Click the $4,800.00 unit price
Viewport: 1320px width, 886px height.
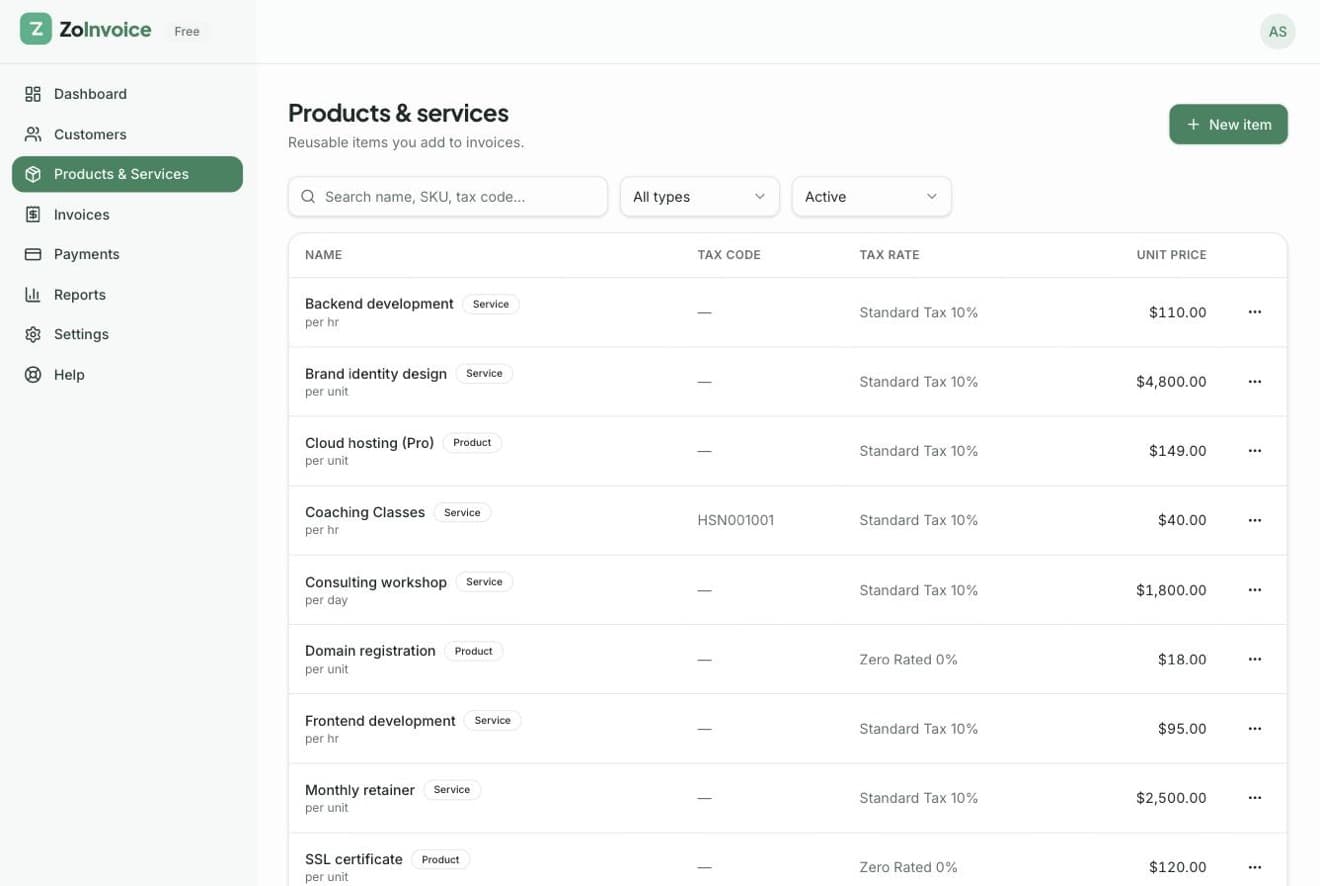click(1171, 381)
